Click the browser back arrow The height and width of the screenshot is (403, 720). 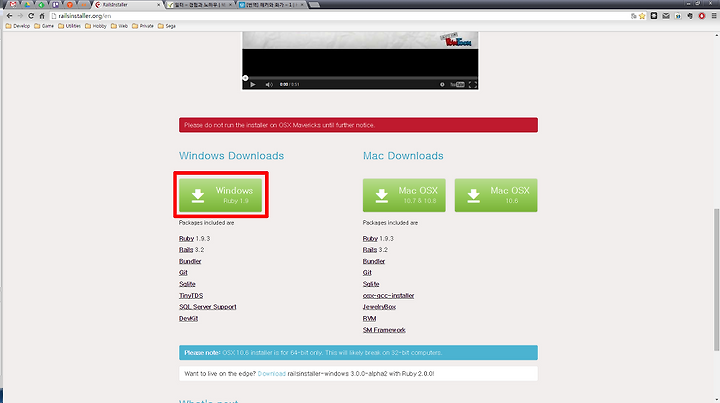click(x=9, y=16)
